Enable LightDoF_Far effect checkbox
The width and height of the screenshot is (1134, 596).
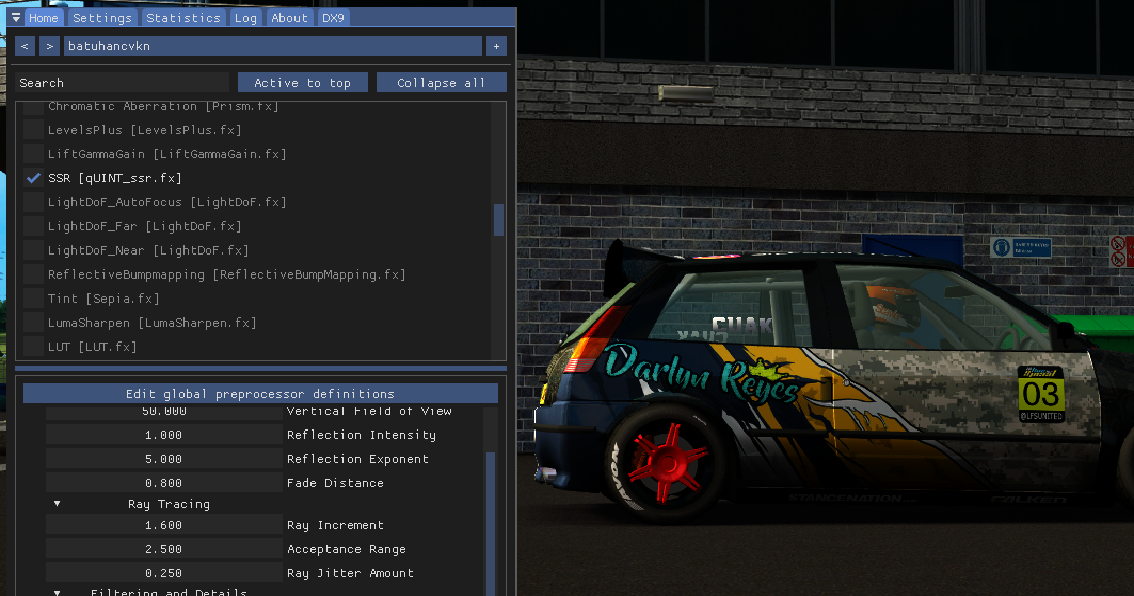(x=33, y=226)
